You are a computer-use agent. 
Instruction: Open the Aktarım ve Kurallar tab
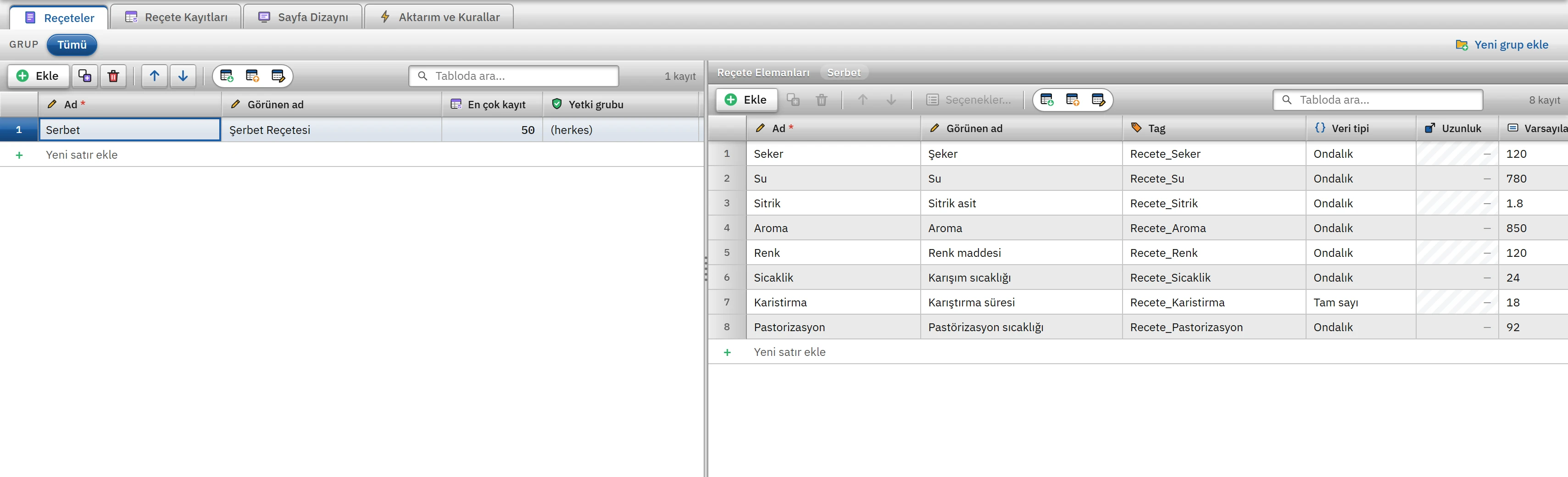coord(439,17)
